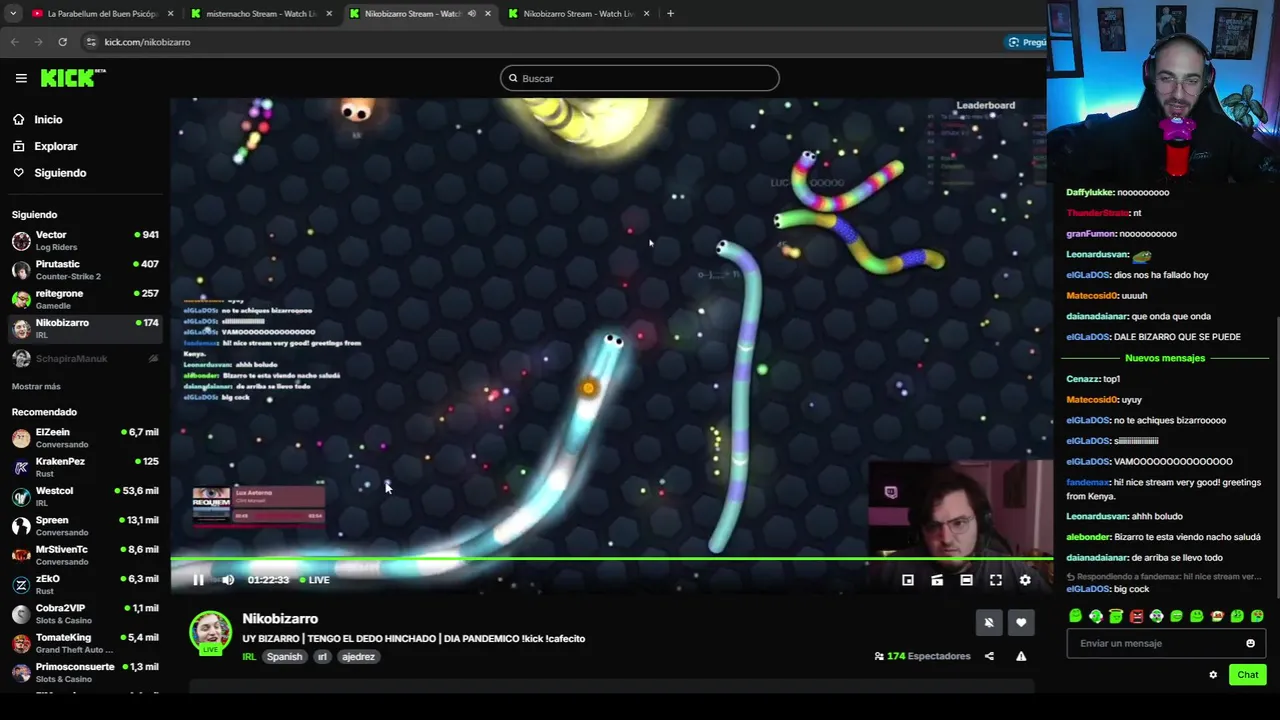Open Spreen recommended channel
Viewport: 1280px width, 720px height.
[85, 525]
